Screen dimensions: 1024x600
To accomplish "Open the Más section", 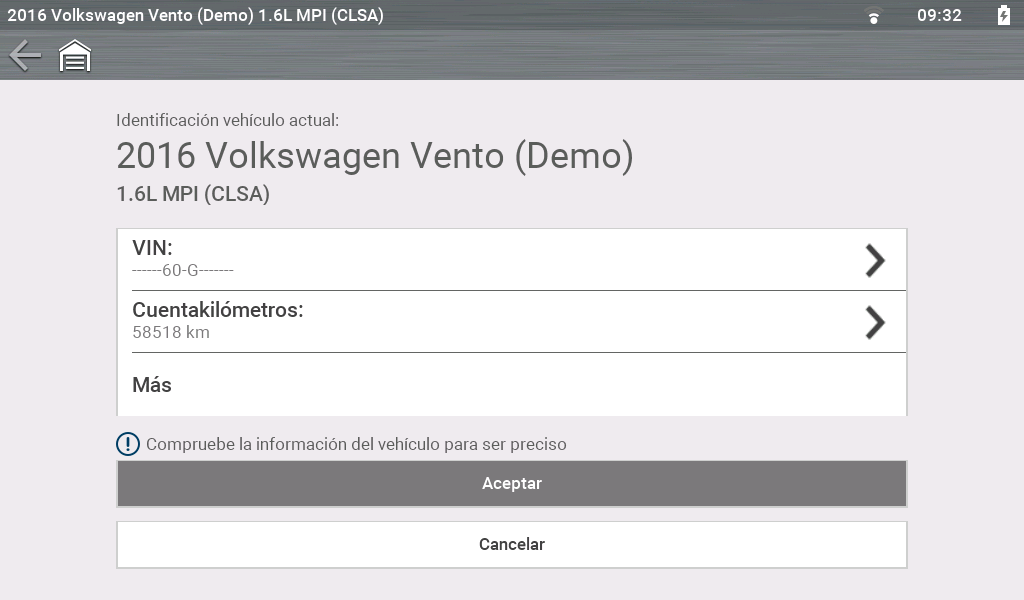I will 152,385.
